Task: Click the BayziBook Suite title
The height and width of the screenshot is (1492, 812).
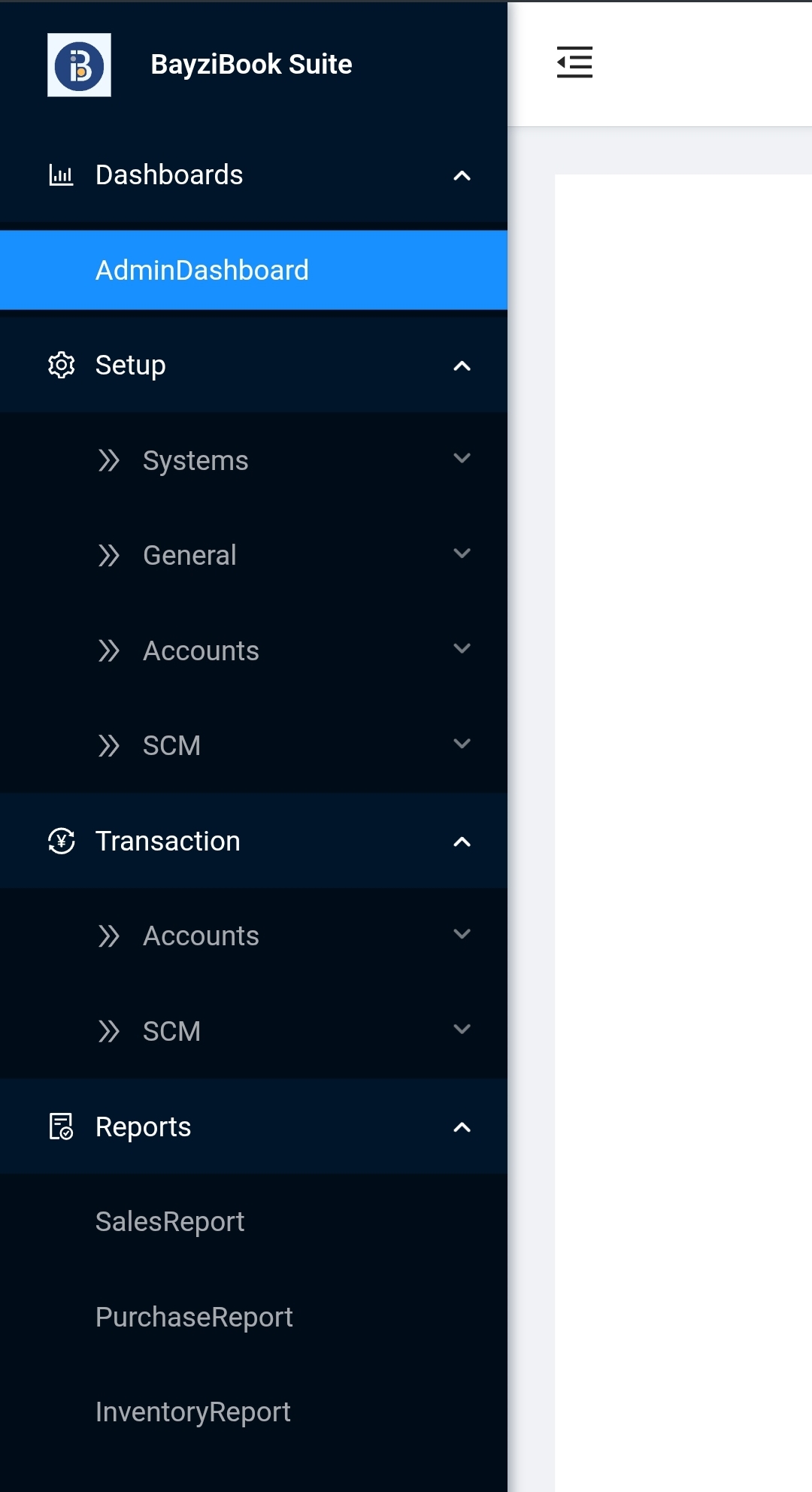Action: click(x=251, y=65)
